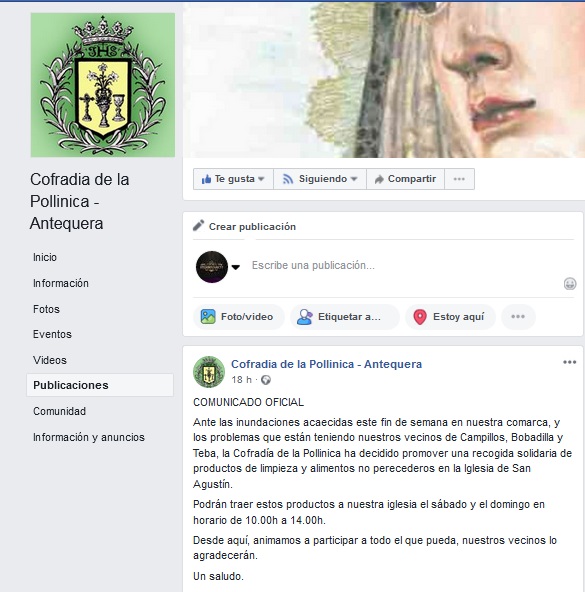585x592 pixels.
Task: Select Fotos in the left sidebar
Action: click(x=46, y=309)
